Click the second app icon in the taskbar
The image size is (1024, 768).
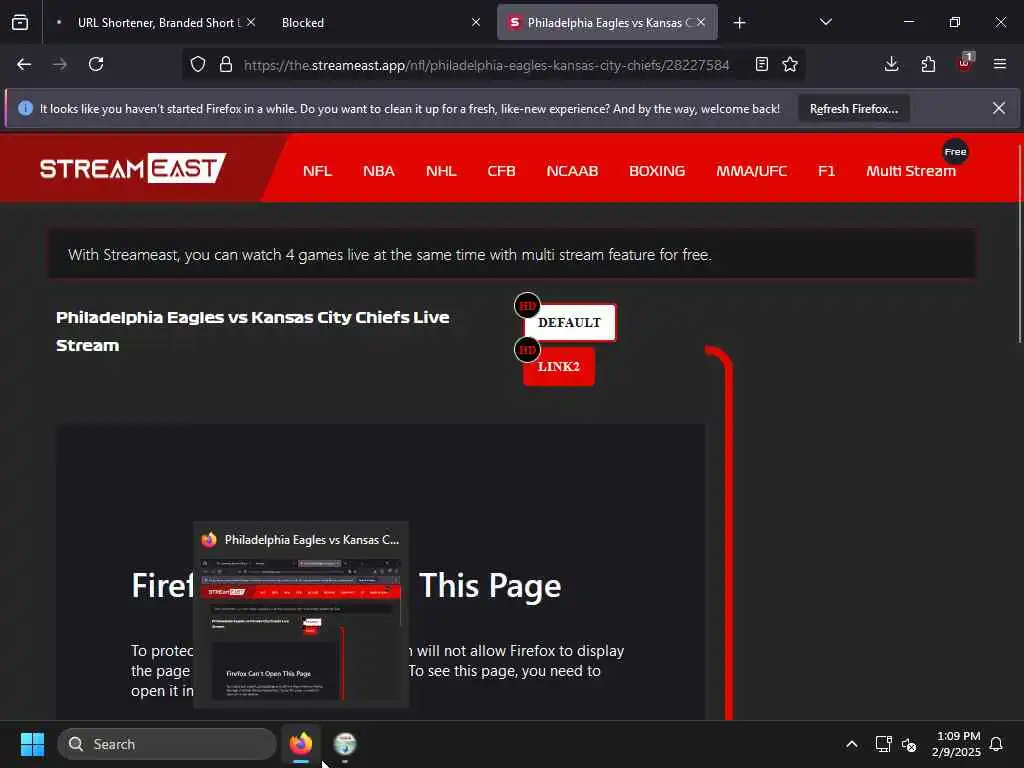pyautogui.click(x=345, y=744)
